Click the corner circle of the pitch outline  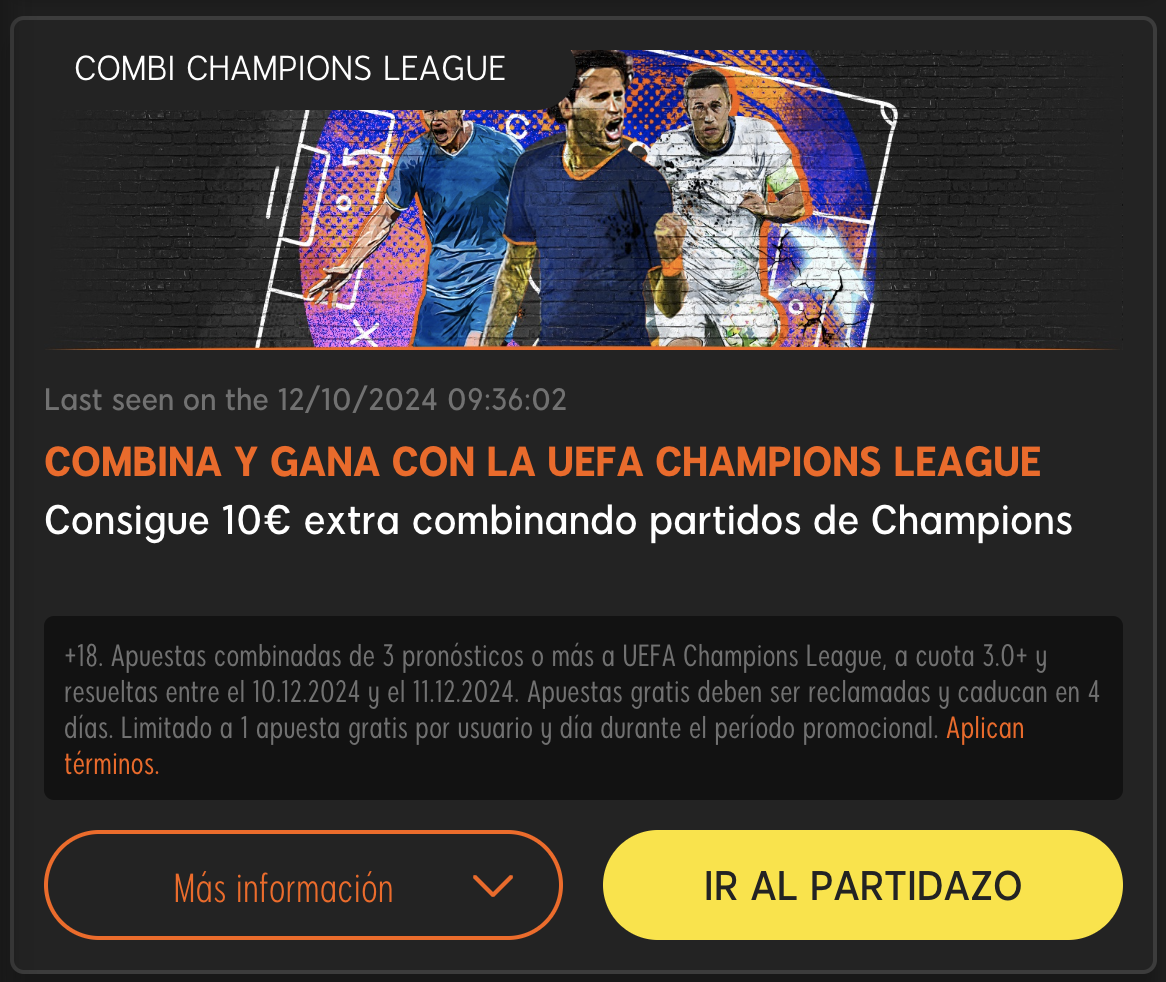888,115
